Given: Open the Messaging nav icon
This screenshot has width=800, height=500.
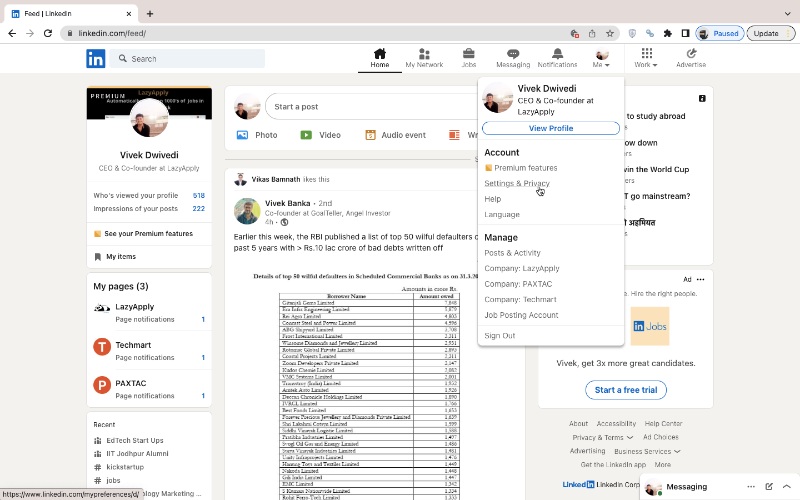Looking at the screenshot, I should pyautogui.click(x=513, y=54).
